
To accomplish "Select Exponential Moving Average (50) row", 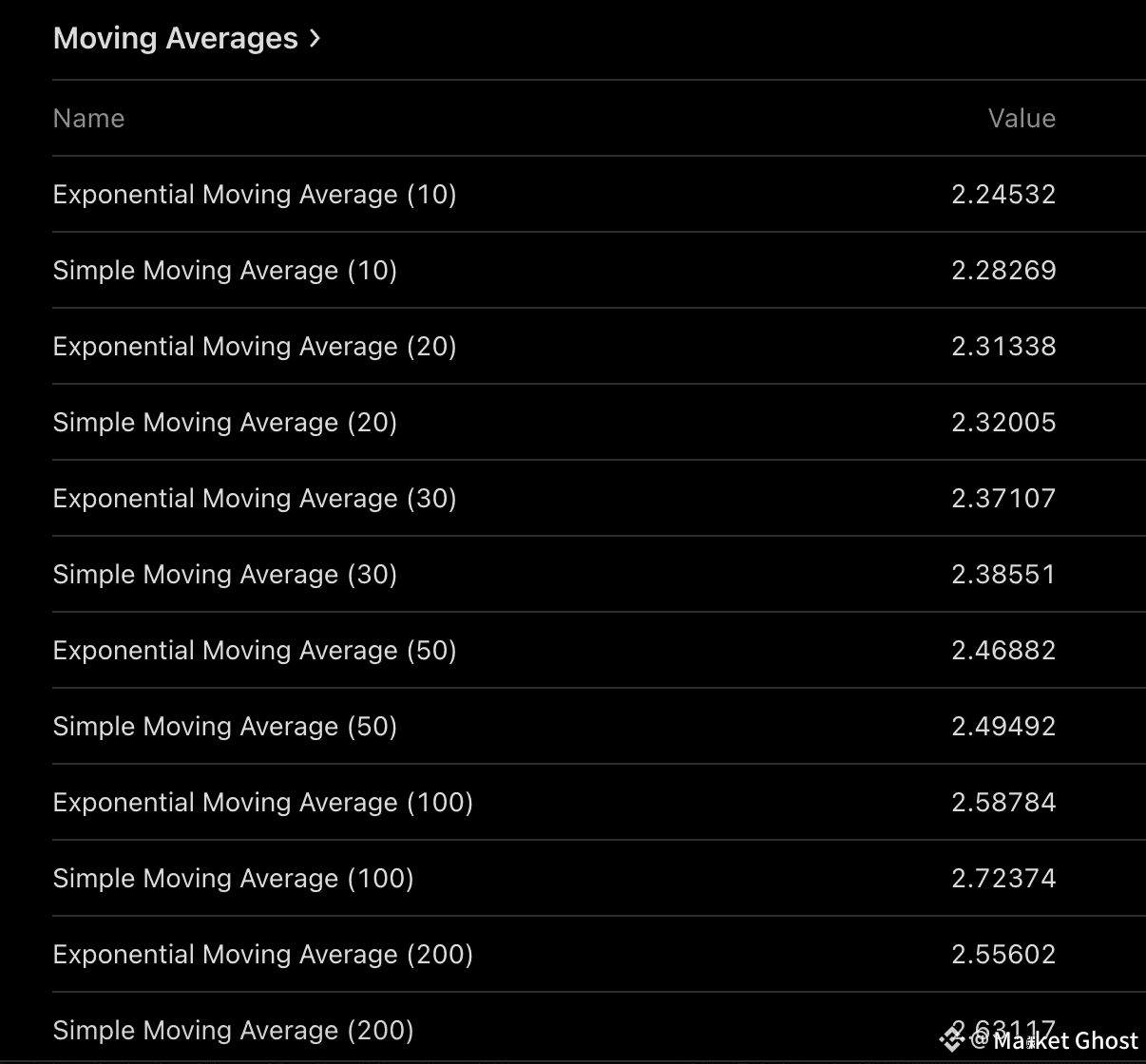I will point(599,650).
